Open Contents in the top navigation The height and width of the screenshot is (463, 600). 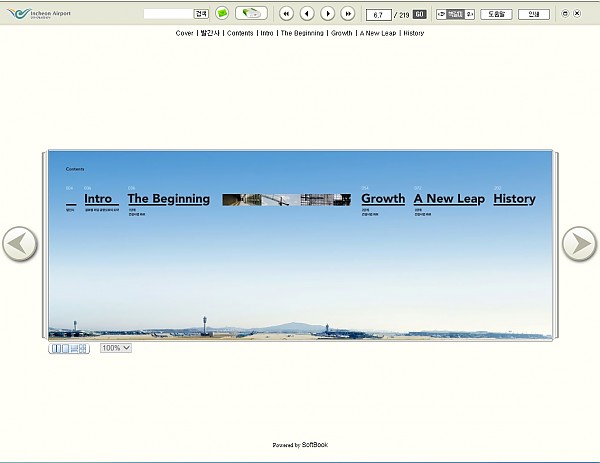coord(240,33)
